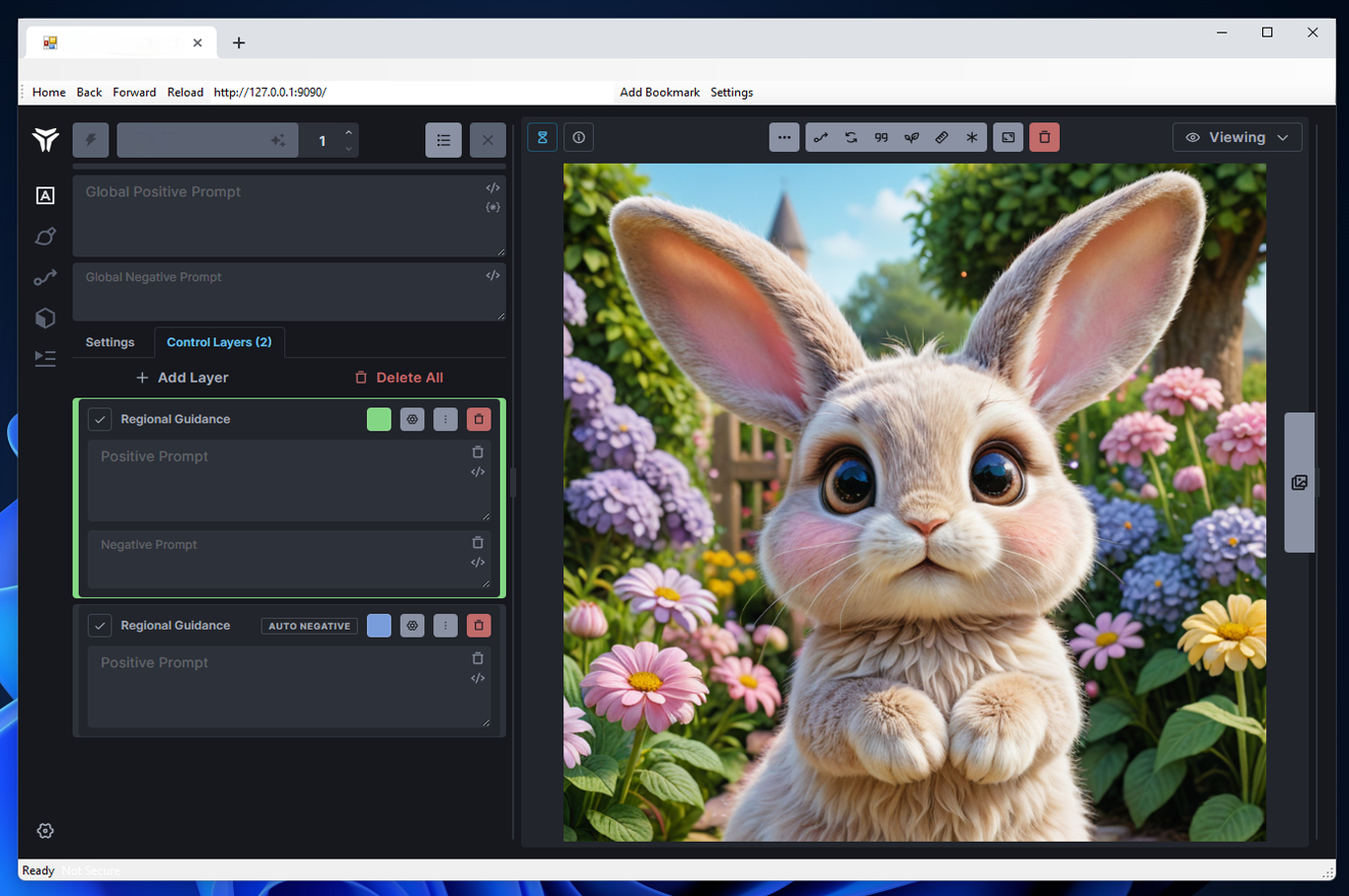Screen dimensions: 1349x896
Task: Delete the first Regional Guidance layer
Action: click(x=479, y=419)
